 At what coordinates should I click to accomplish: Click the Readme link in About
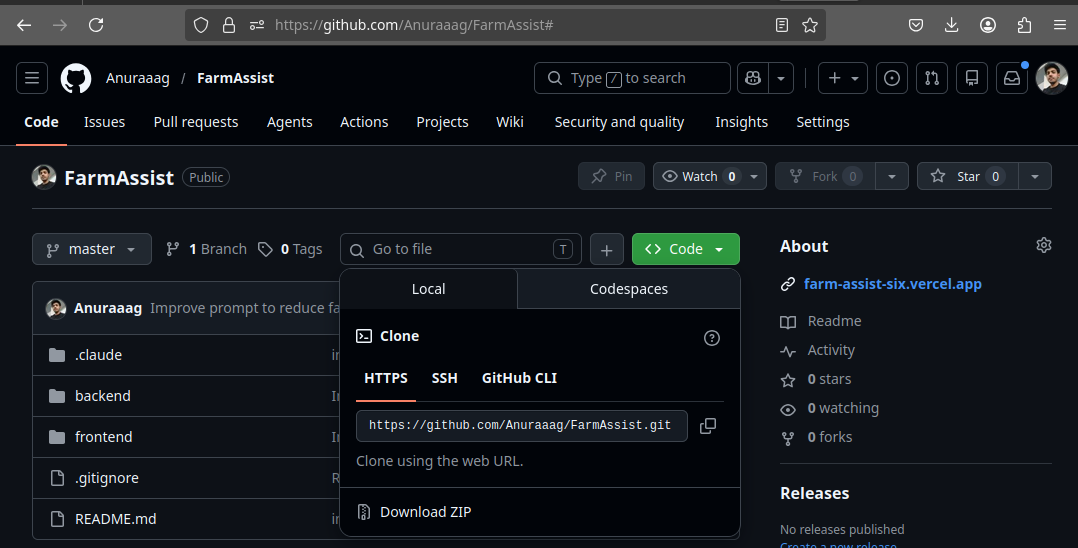[834, 321]
